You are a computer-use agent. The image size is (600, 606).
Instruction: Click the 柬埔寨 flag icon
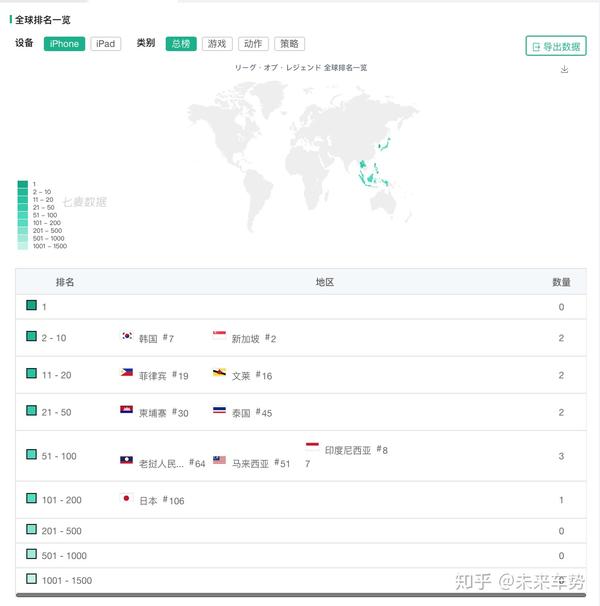click(x=127, y=410)
